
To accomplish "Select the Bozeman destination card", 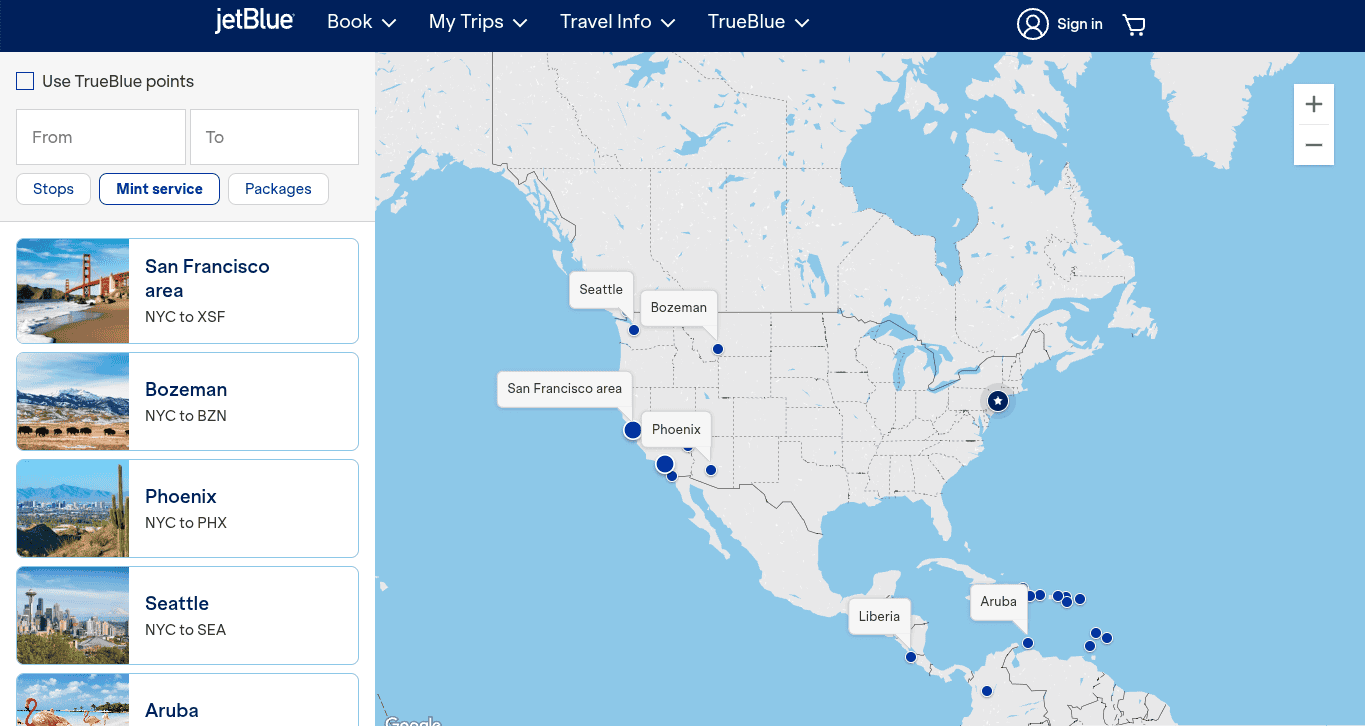I will coord(187,401).
